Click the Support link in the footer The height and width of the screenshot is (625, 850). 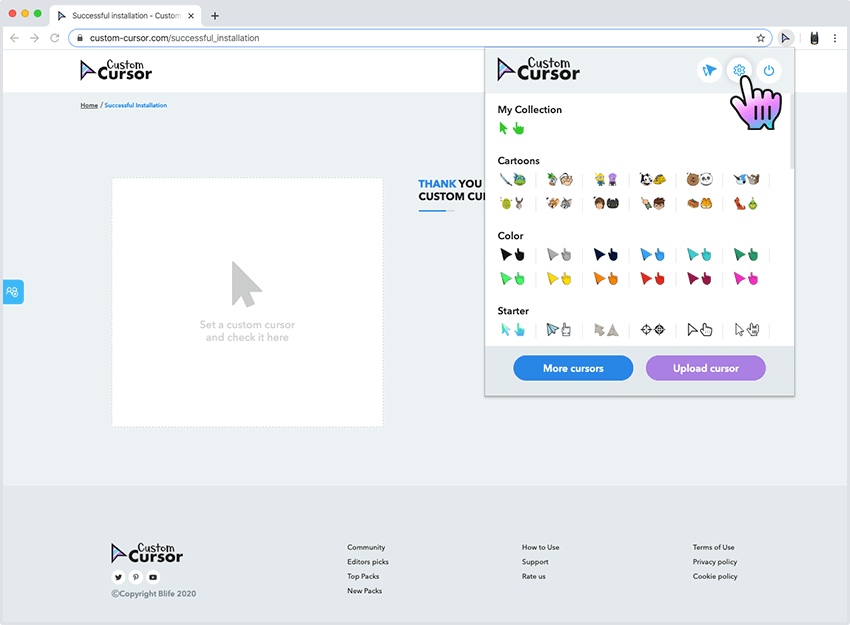click(x=535, y=562)
